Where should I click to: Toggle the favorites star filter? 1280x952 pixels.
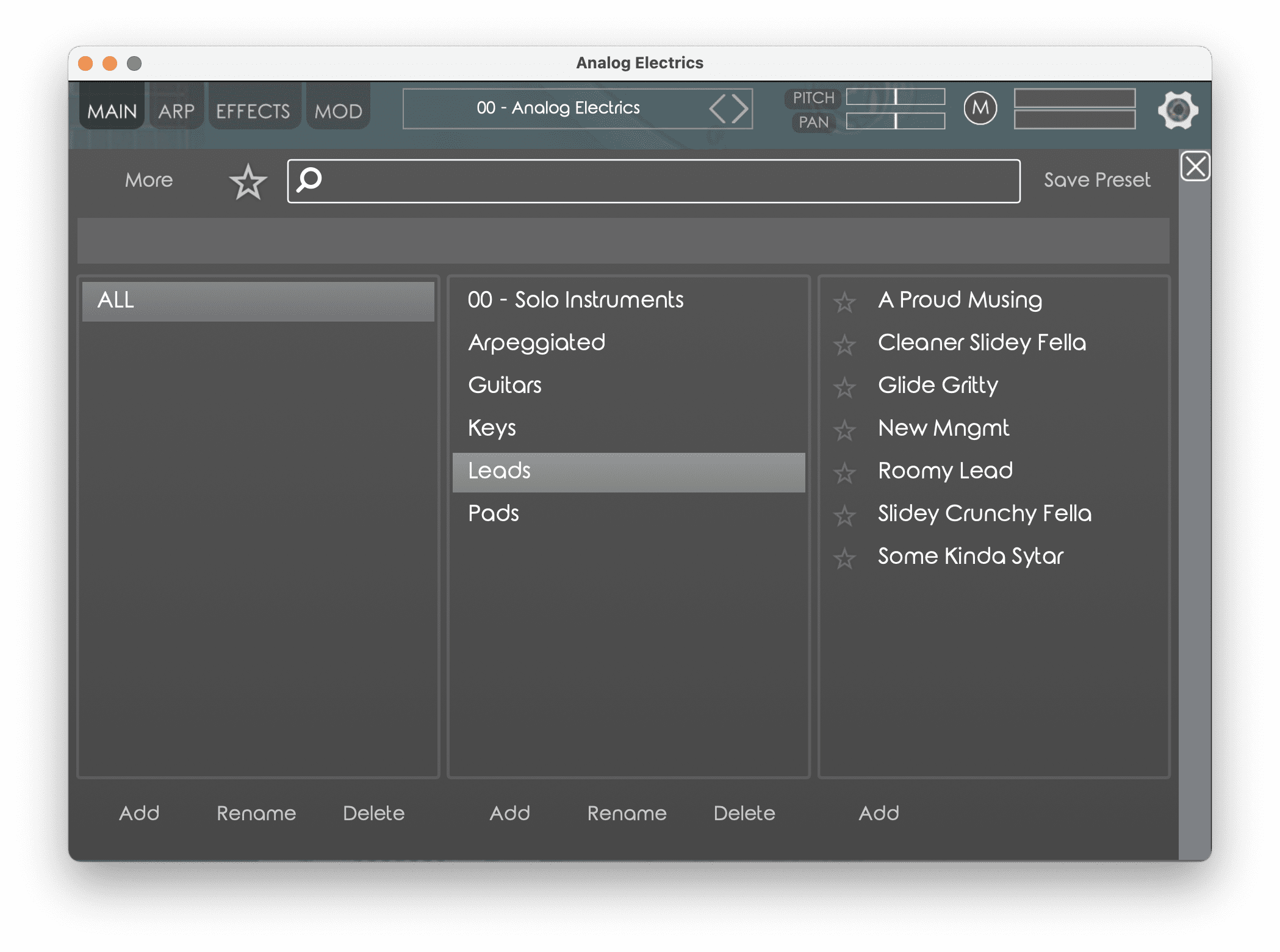(x=248, y=182)
